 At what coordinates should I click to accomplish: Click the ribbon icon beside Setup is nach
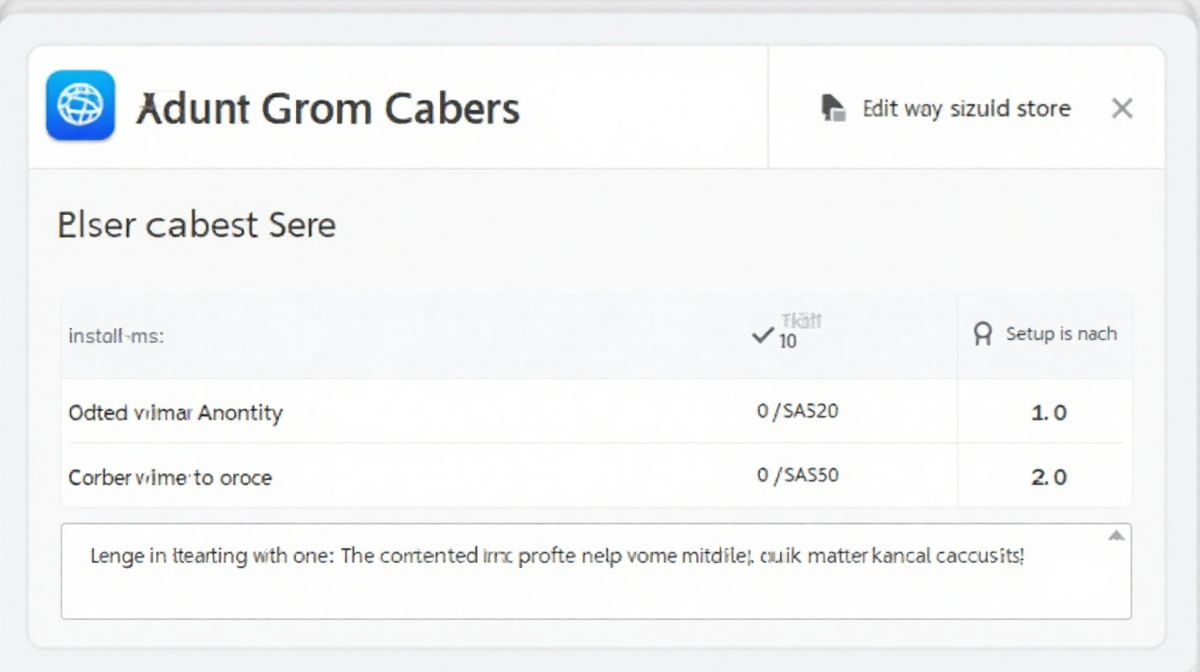982,334
